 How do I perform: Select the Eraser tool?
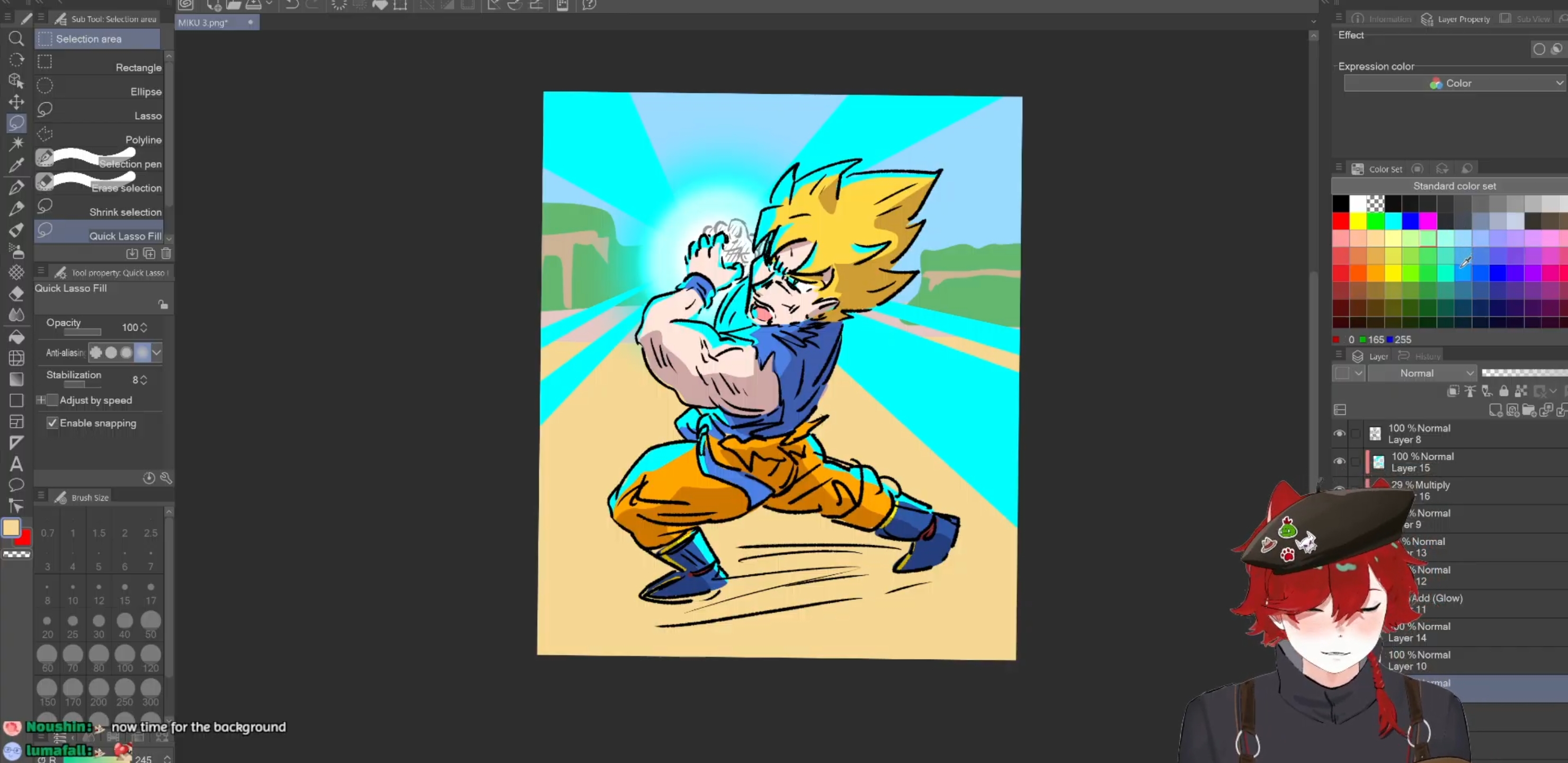point(16,294)
